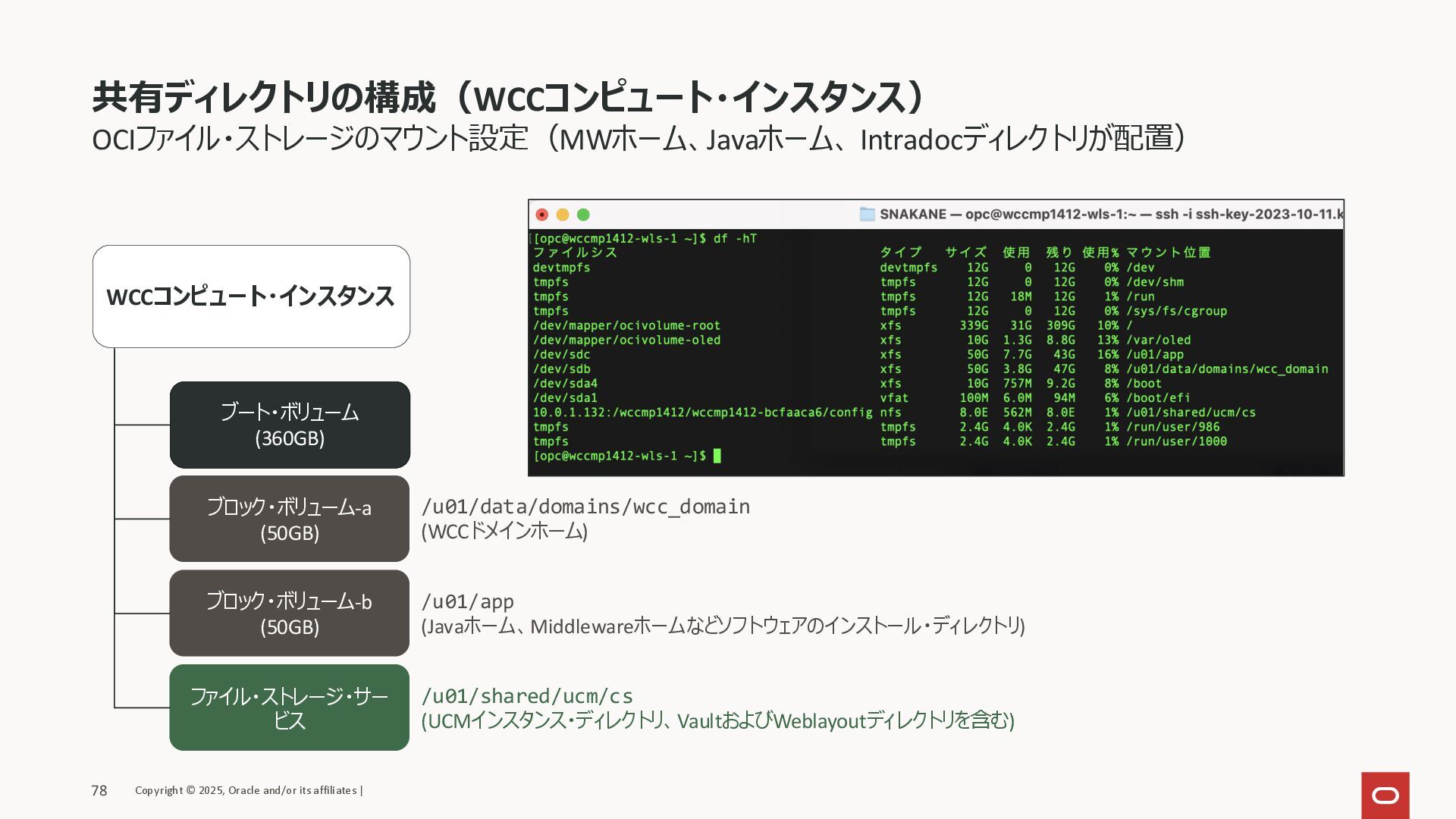Select the ファイル・ストレージ・サービス green box
1456x819 pixels.
pos(290,708)
